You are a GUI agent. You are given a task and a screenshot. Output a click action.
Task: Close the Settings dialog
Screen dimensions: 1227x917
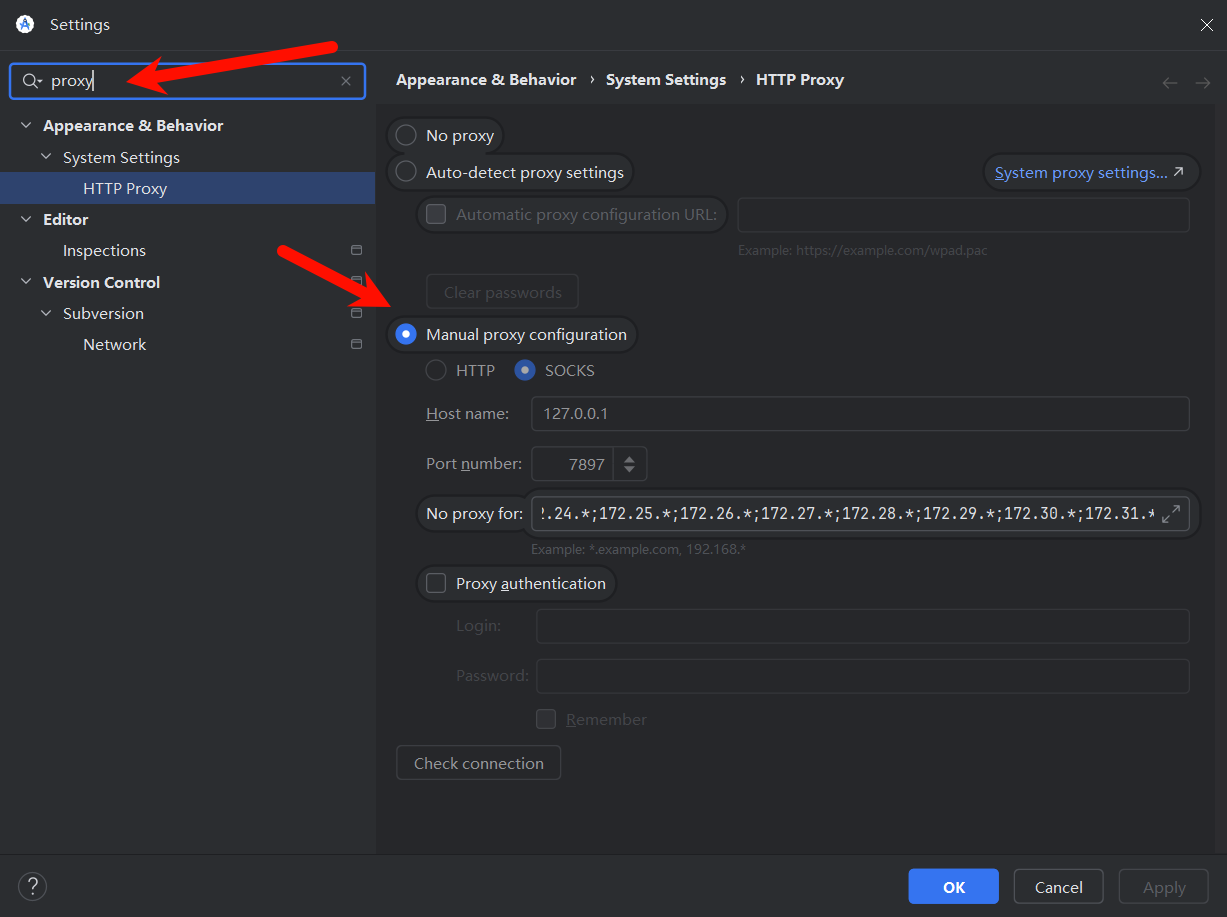click(1207, 25)
